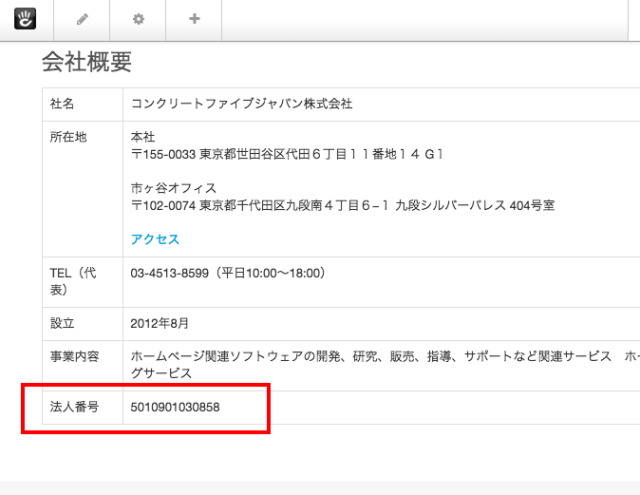The image size is (640, 495).
Task: Select the 所在地 label cell
Action: pyautogui.click(x=82, y=189)
